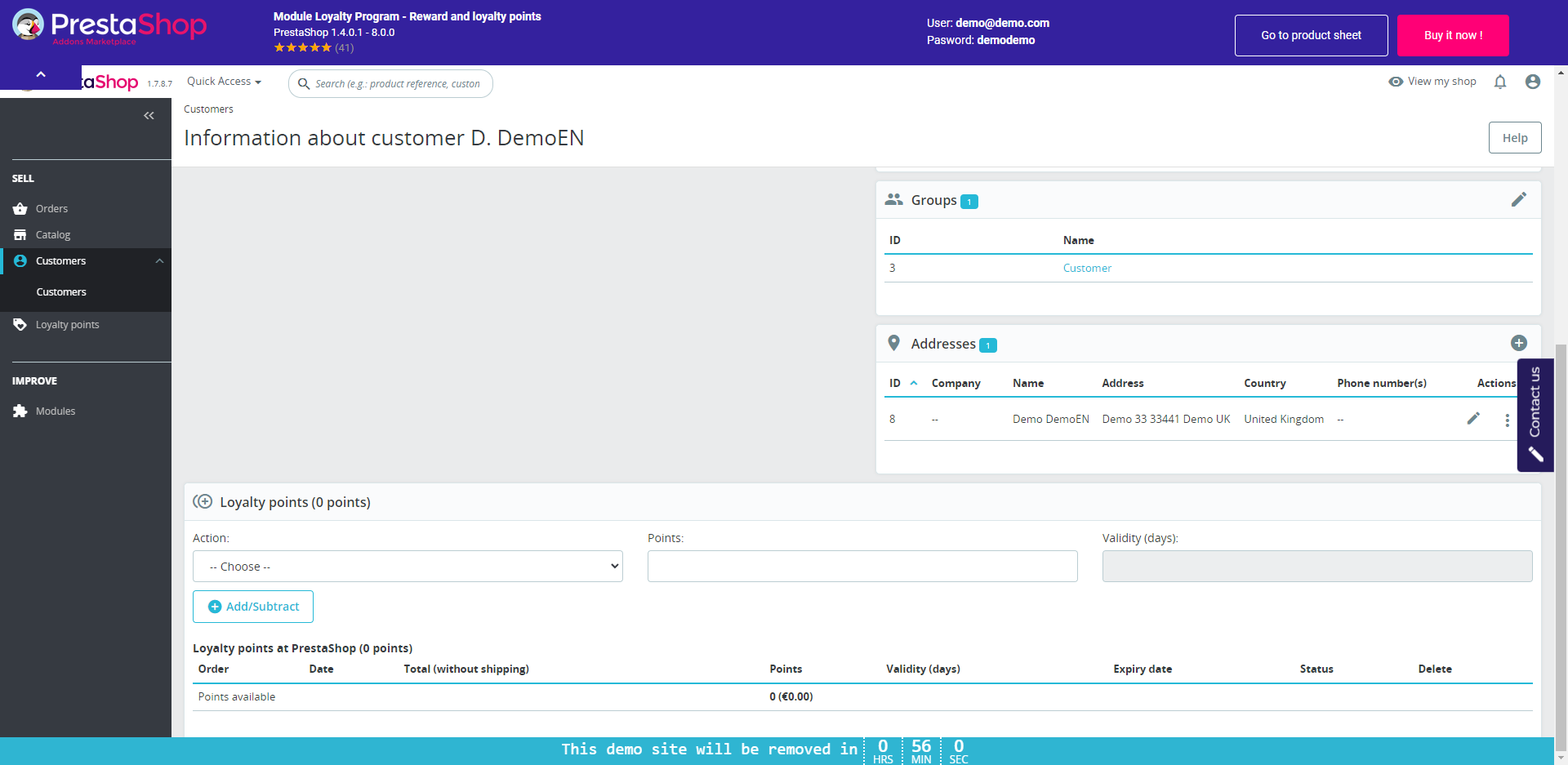Click the Country column header in Addresses
The image size is (1568, 765).
click(1265, 383)
